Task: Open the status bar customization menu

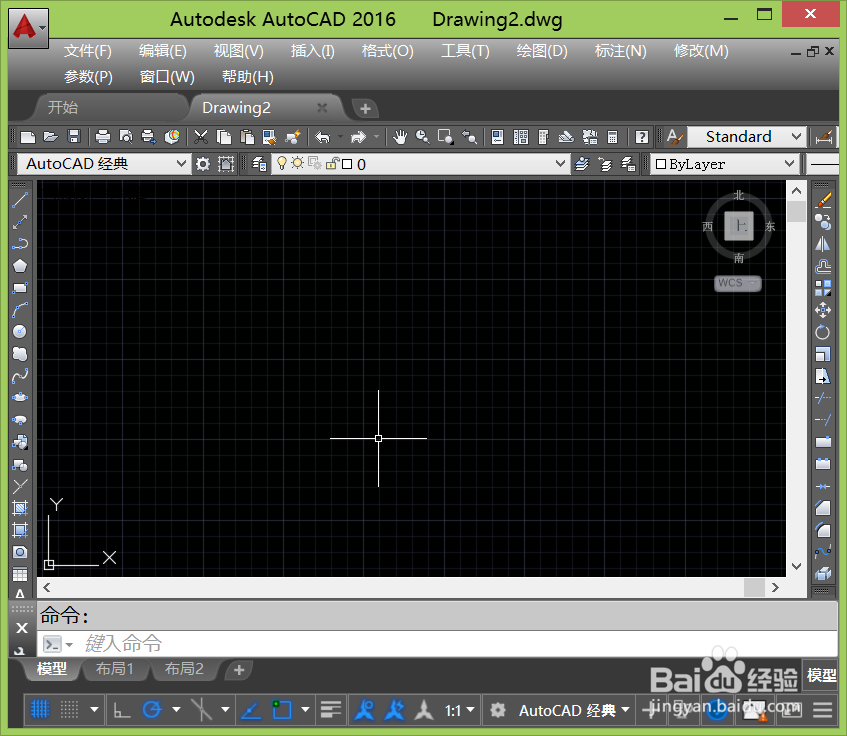Action: point(823,710)
